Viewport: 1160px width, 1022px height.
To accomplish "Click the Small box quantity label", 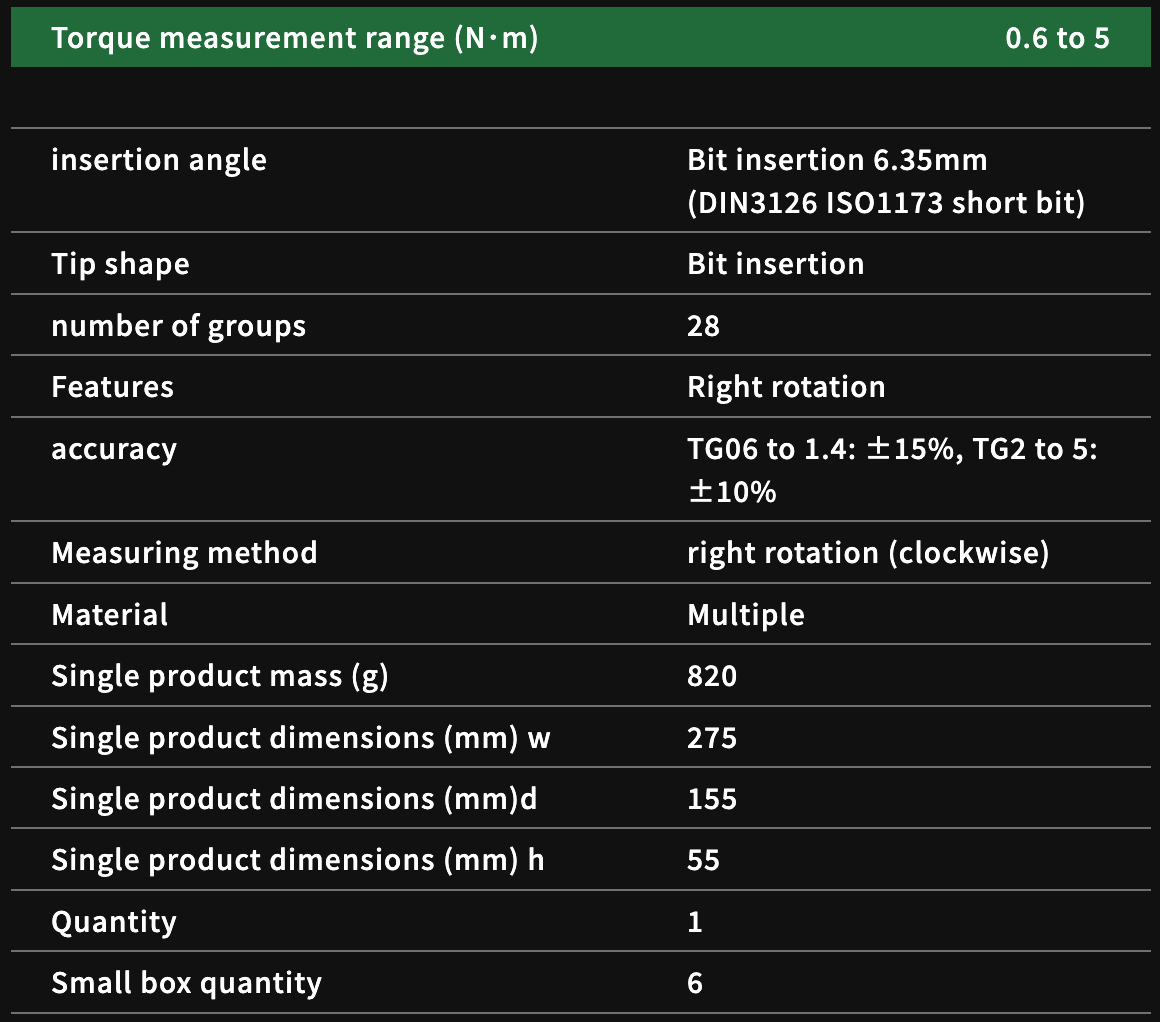I will click(186, 983).
